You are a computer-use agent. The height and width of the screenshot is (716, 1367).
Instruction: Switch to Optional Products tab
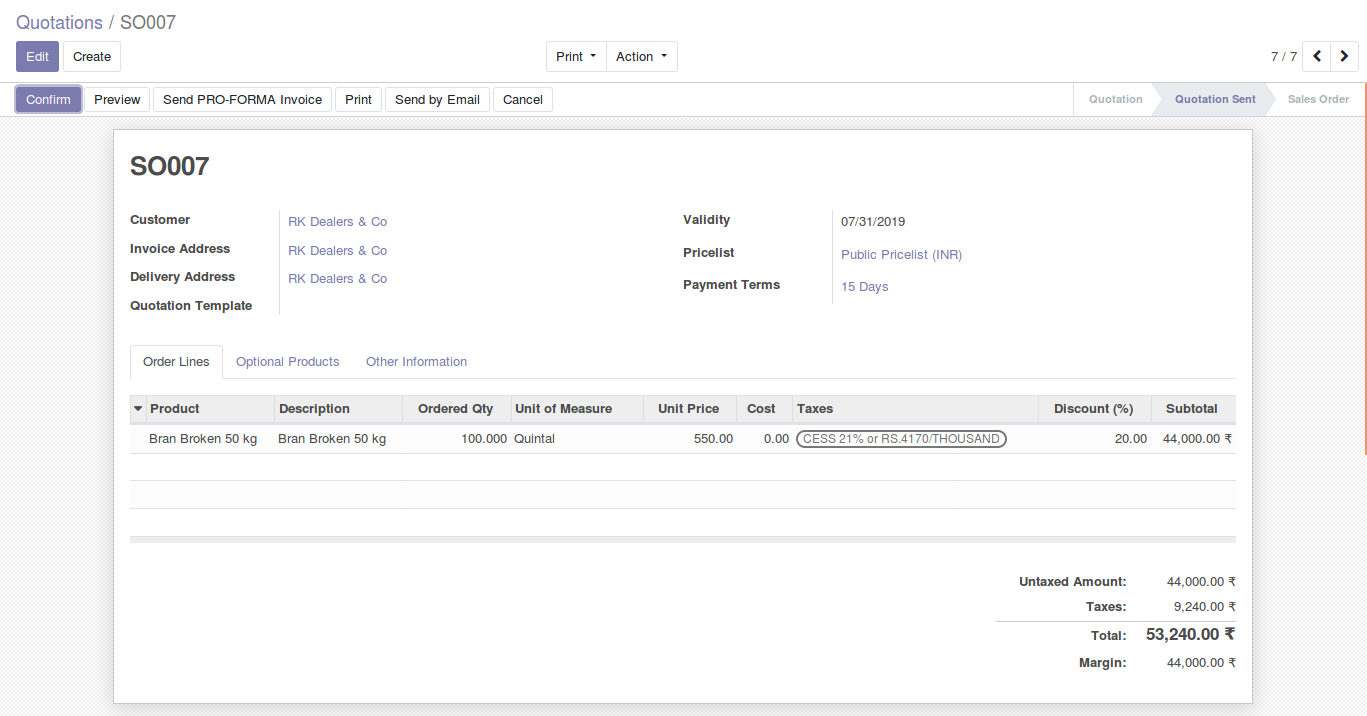pos(287,362)
